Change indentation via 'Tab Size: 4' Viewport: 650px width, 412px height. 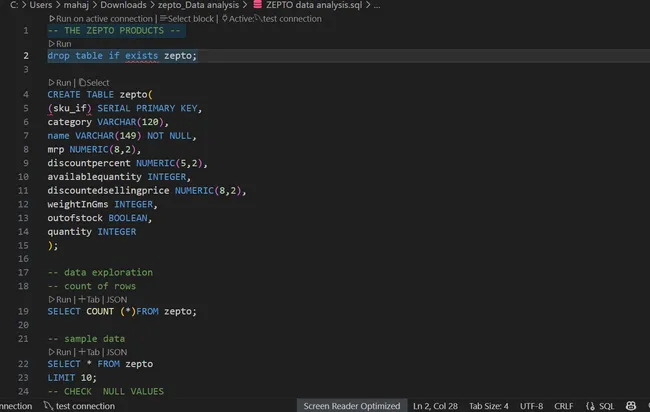click(x=488, y=406)
